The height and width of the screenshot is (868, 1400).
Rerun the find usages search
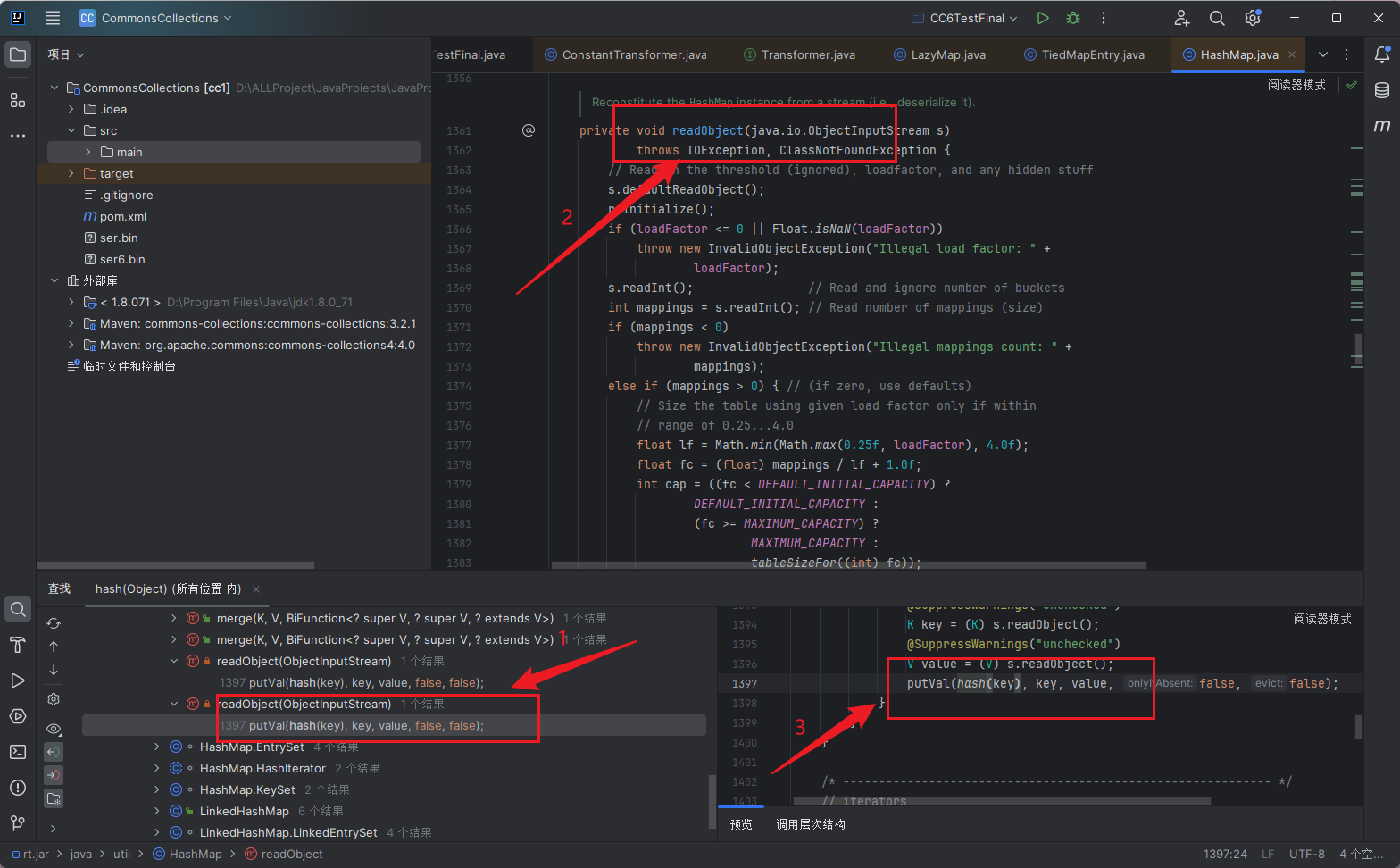coord(54,623)
